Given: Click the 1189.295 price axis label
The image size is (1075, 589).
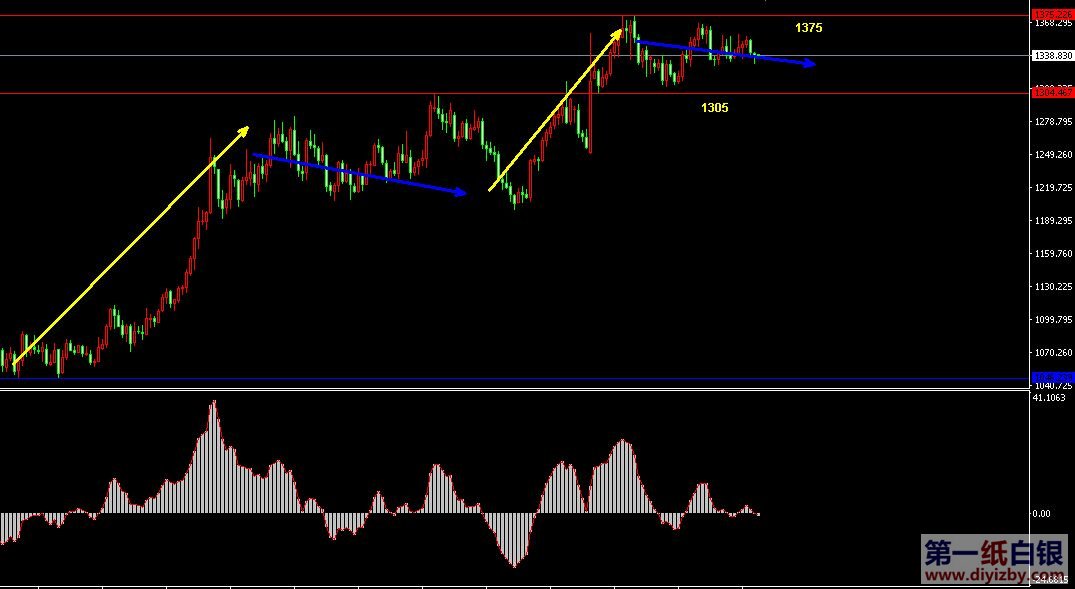Looking at the screenshot, I should tap(1053, 221).
